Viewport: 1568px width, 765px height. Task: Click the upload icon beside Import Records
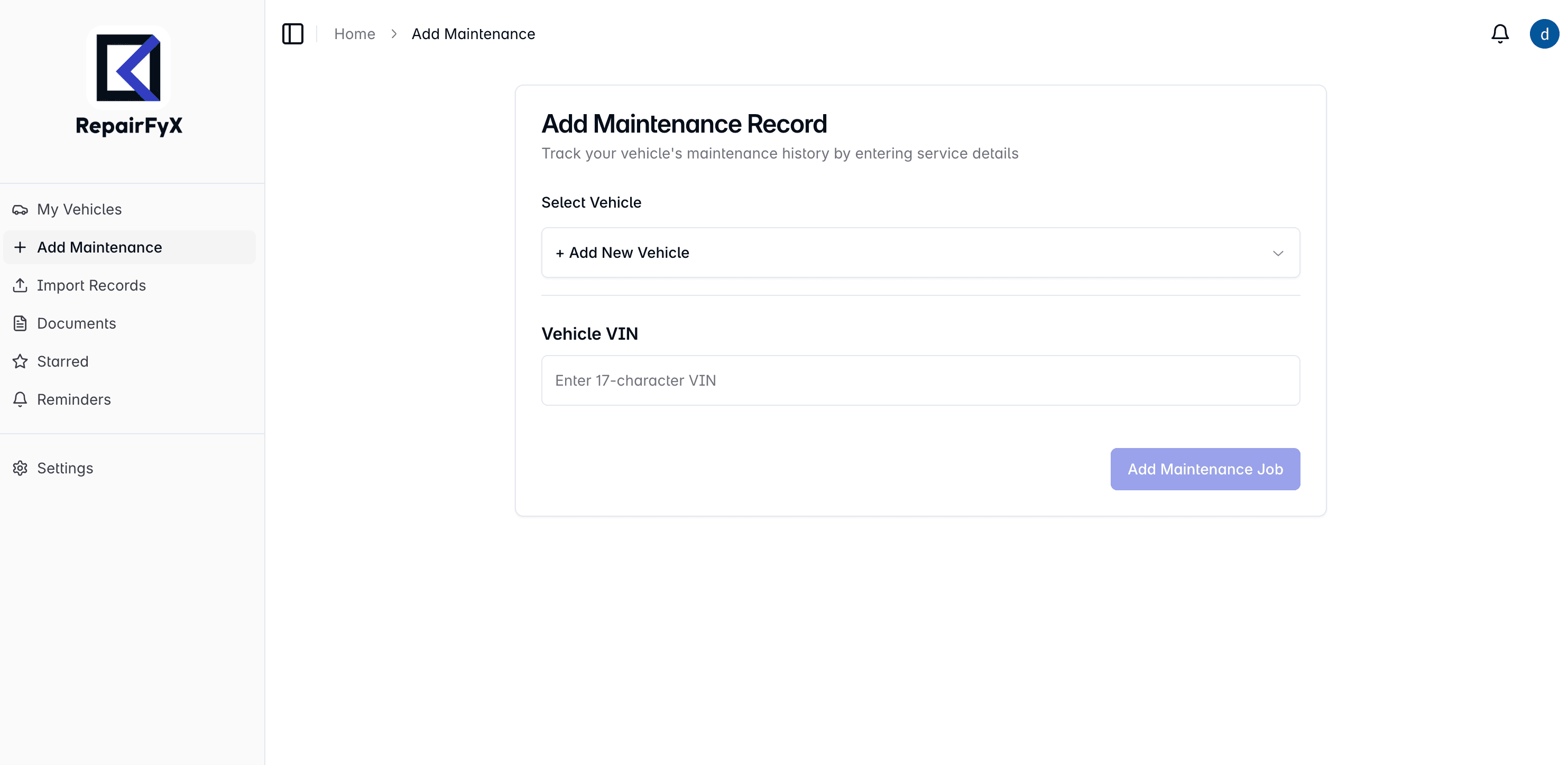(x=20, y=286)
